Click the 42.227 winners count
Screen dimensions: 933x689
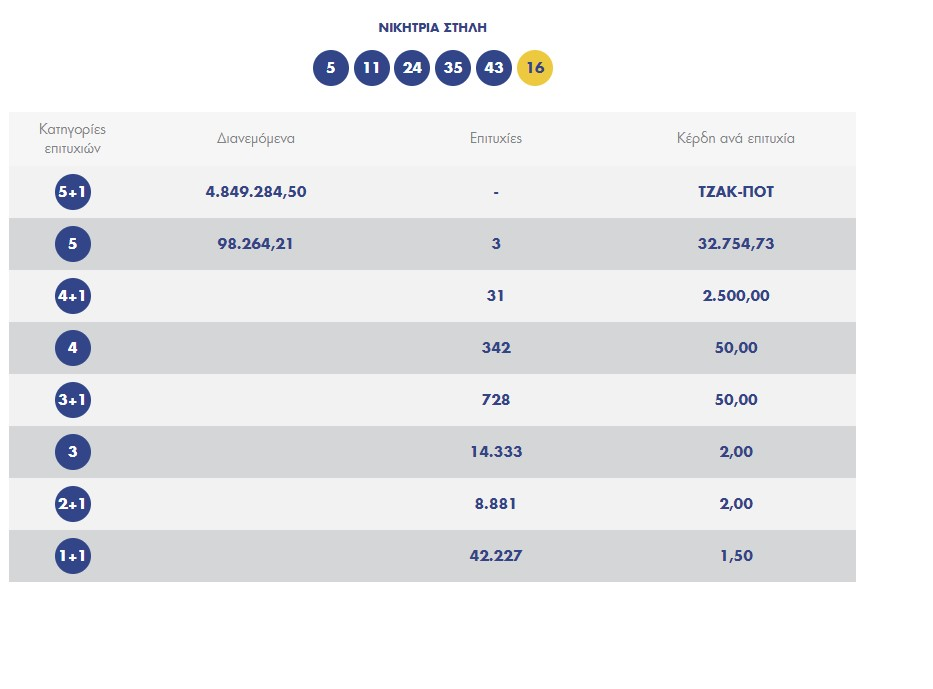[496, 556]
